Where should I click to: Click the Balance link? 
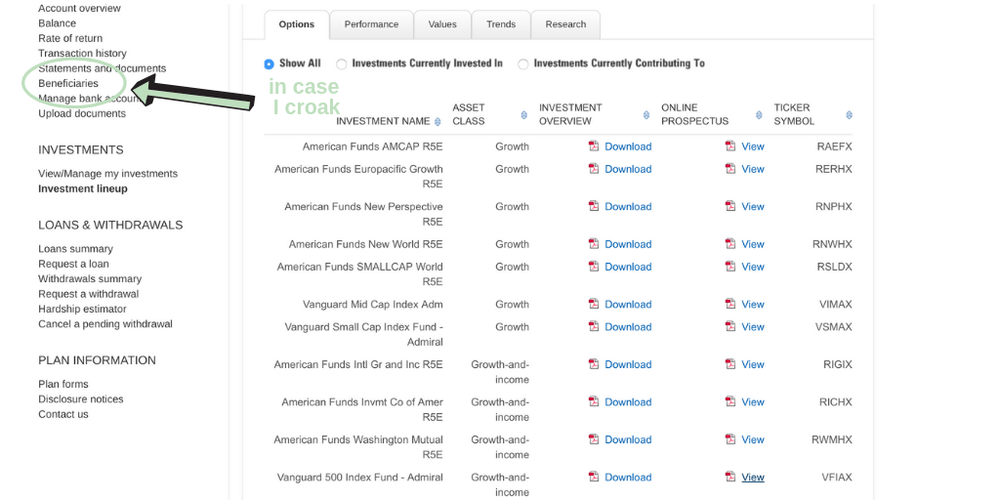pos(57,23)
